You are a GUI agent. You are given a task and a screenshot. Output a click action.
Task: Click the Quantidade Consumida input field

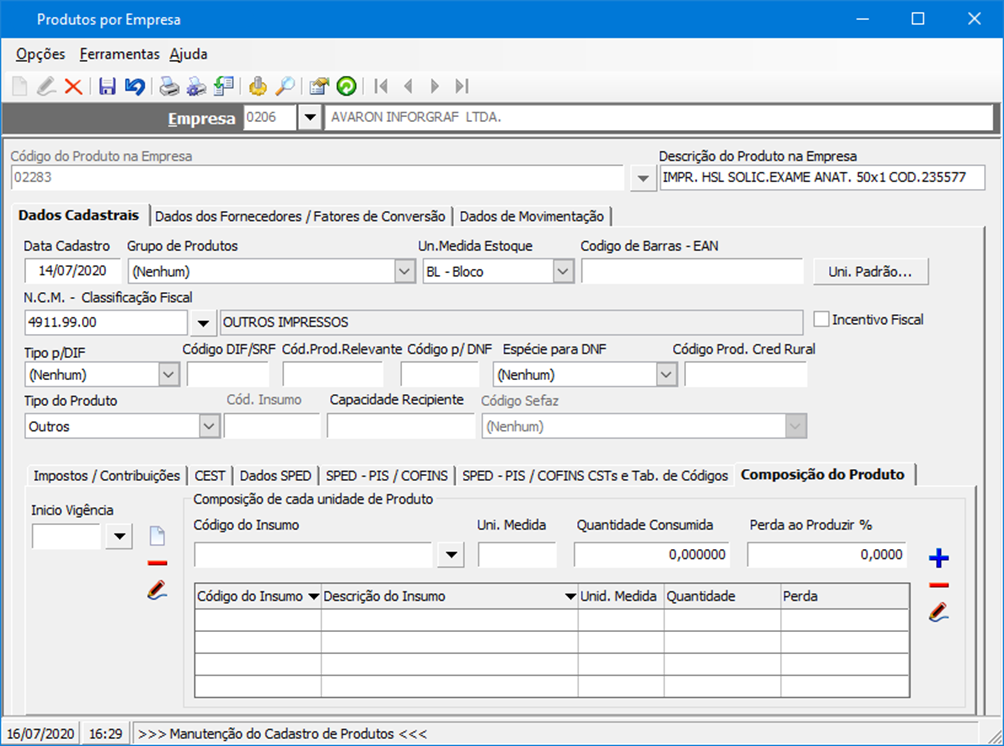click(x=651, y=555)
